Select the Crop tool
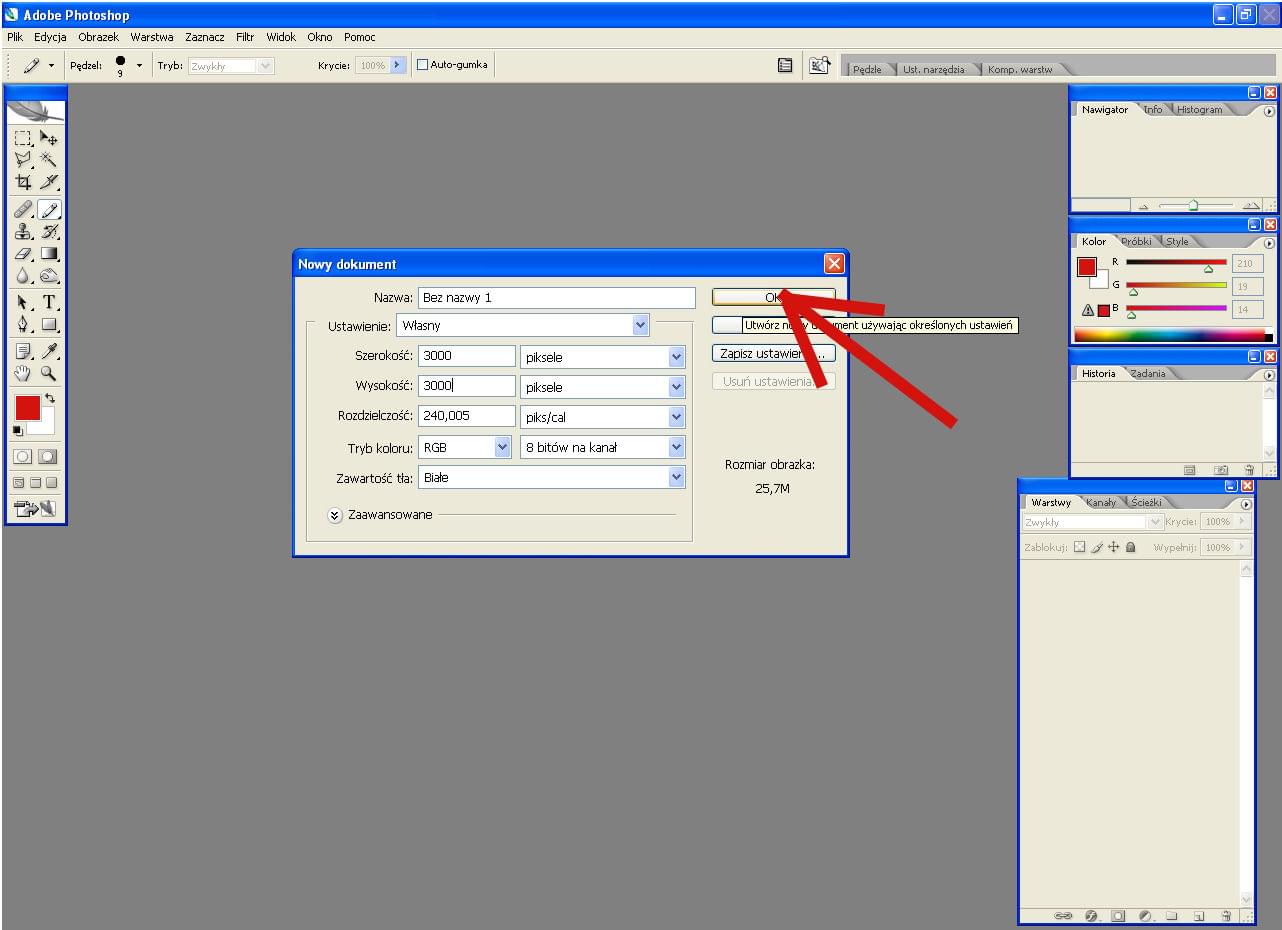 23,183
